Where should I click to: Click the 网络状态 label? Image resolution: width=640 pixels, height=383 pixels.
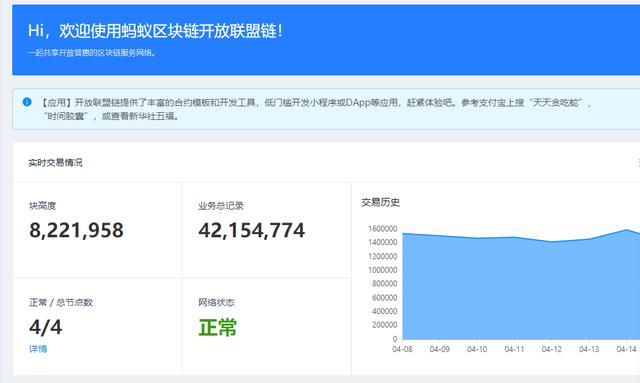(216, 302)
